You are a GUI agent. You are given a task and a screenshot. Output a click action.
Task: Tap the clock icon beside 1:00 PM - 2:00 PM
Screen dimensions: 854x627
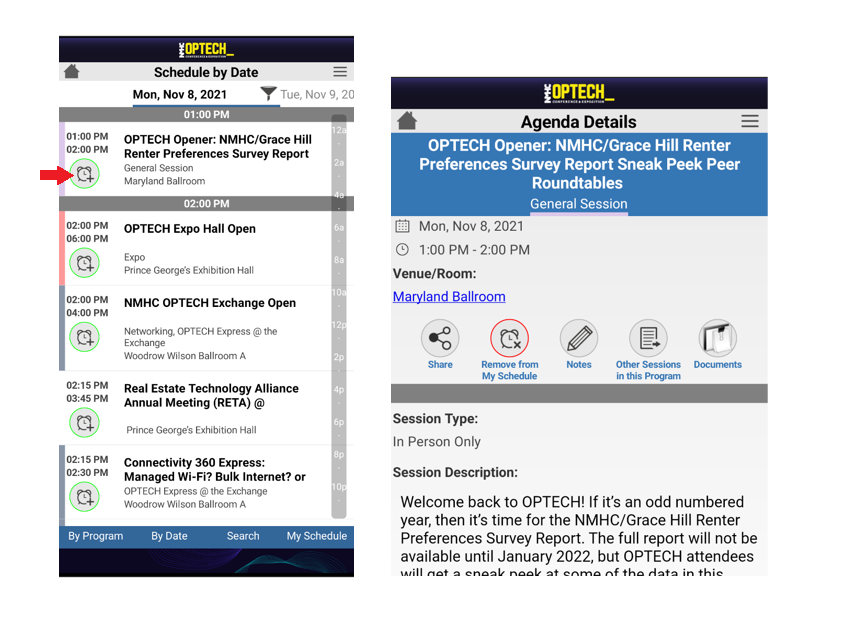pos(402,249)
